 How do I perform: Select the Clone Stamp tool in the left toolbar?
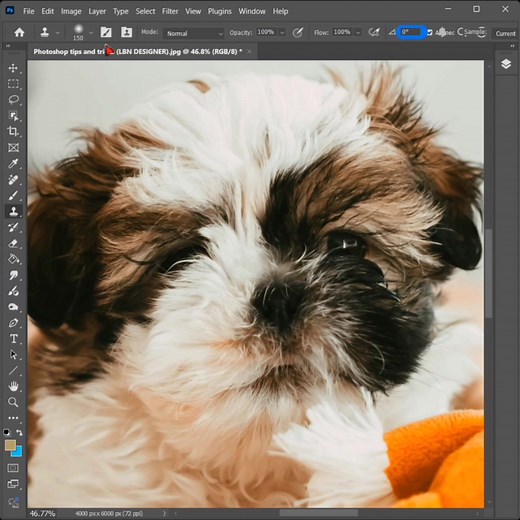pos(13,211)
